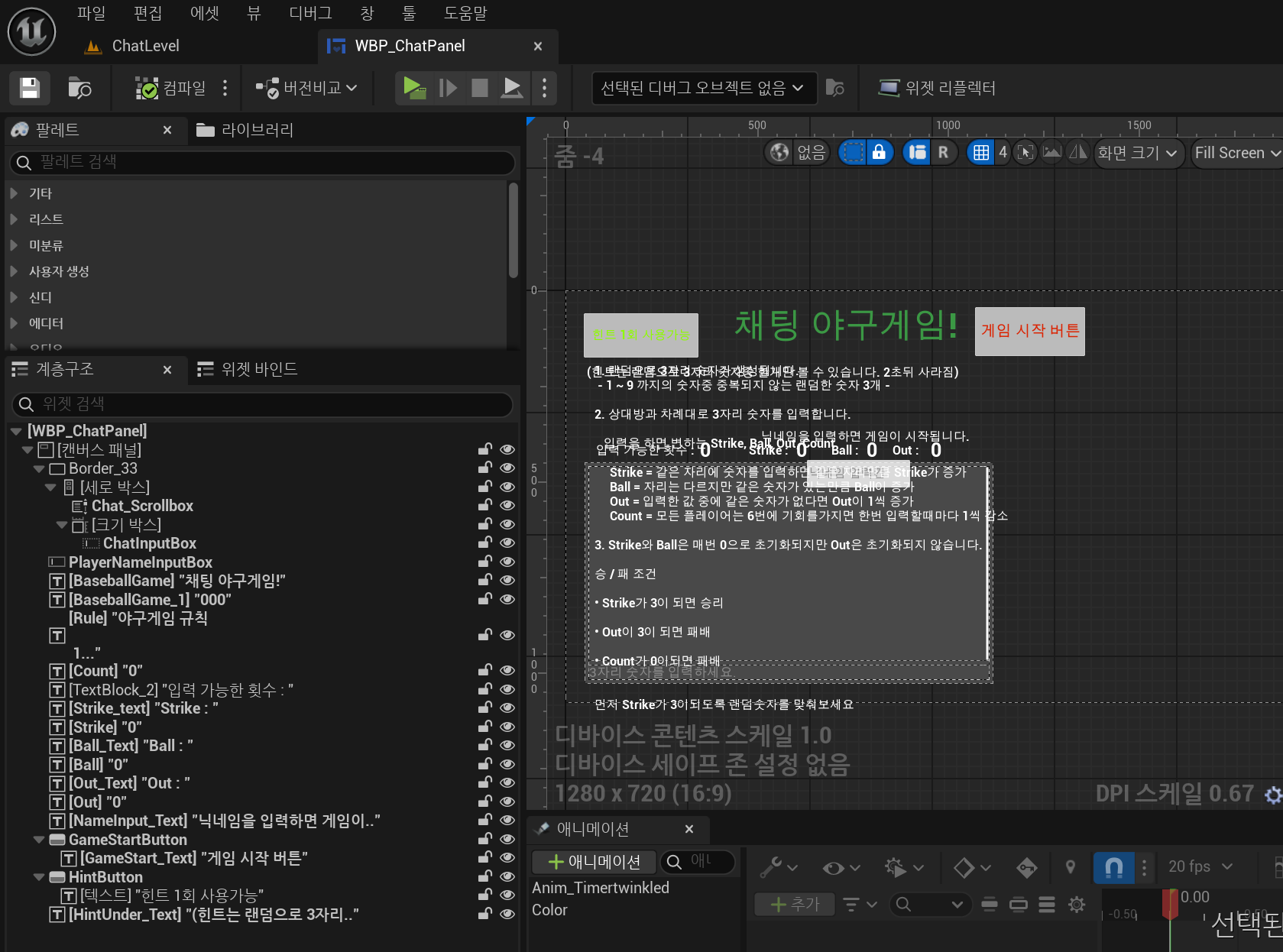Toggle lock on [Strike] "0" row
Image resolution: width=1283 pixels, height=952 pixels.
484,727
